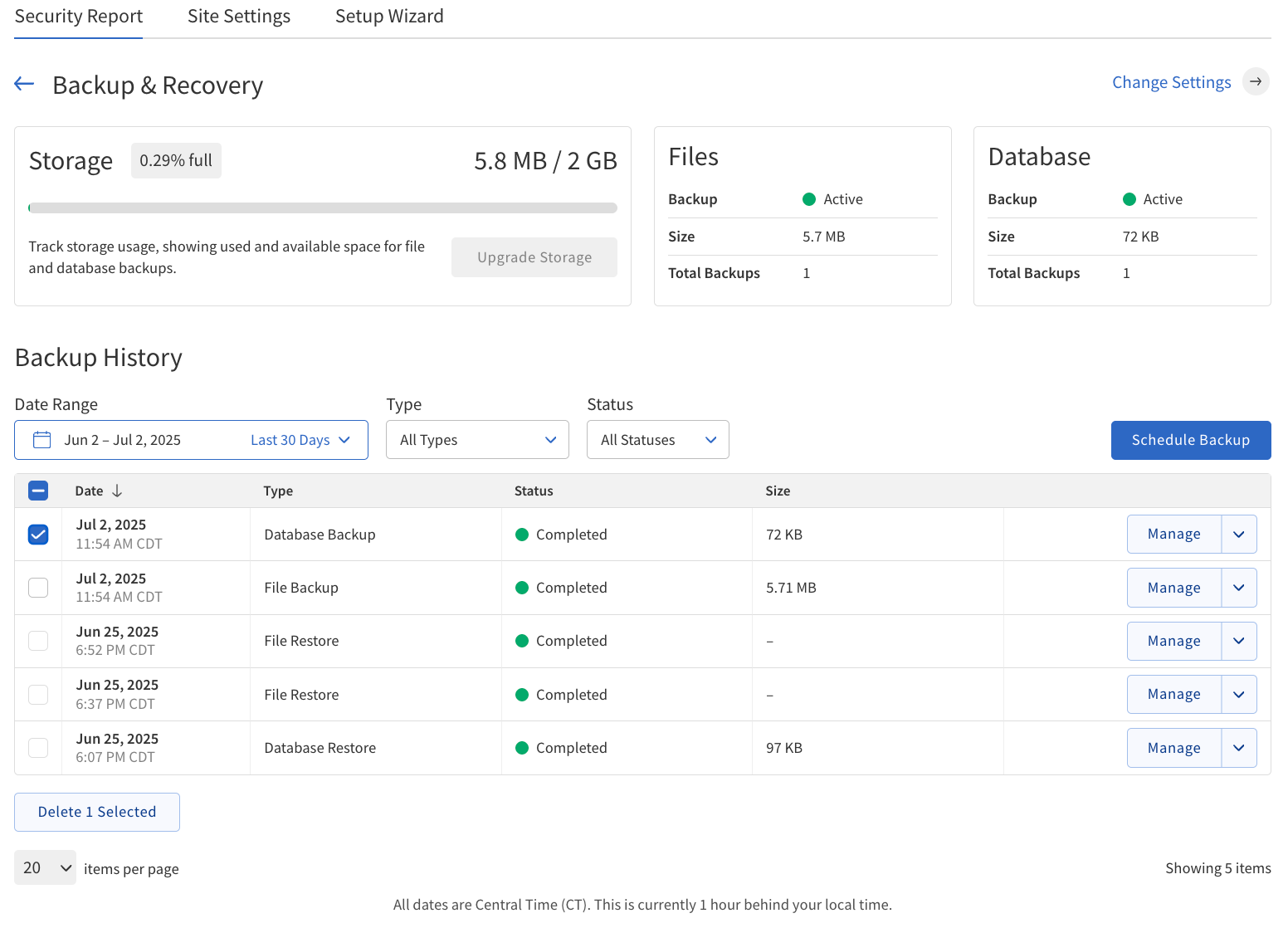1288x928 pixels.
Task: Click the Database Restore type cell
Action: 320,748
